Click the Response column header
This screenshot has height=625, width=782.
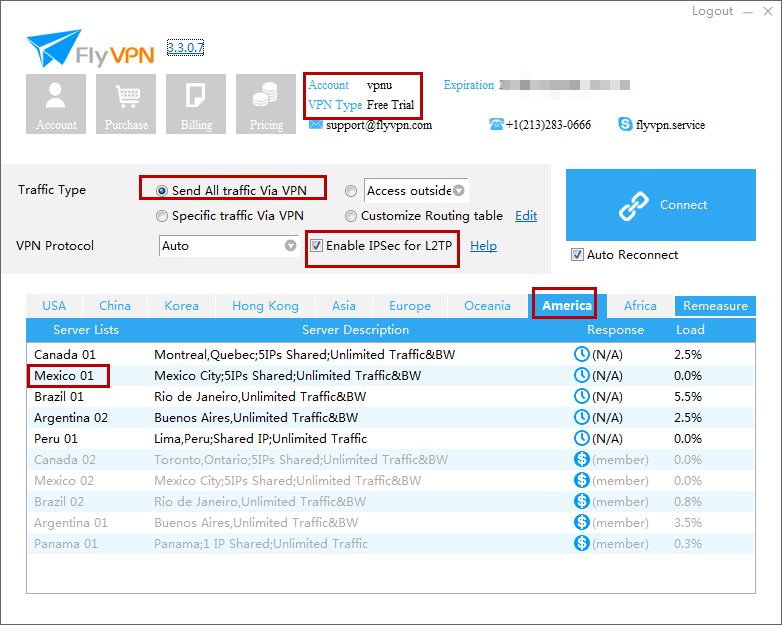(615, 330)
